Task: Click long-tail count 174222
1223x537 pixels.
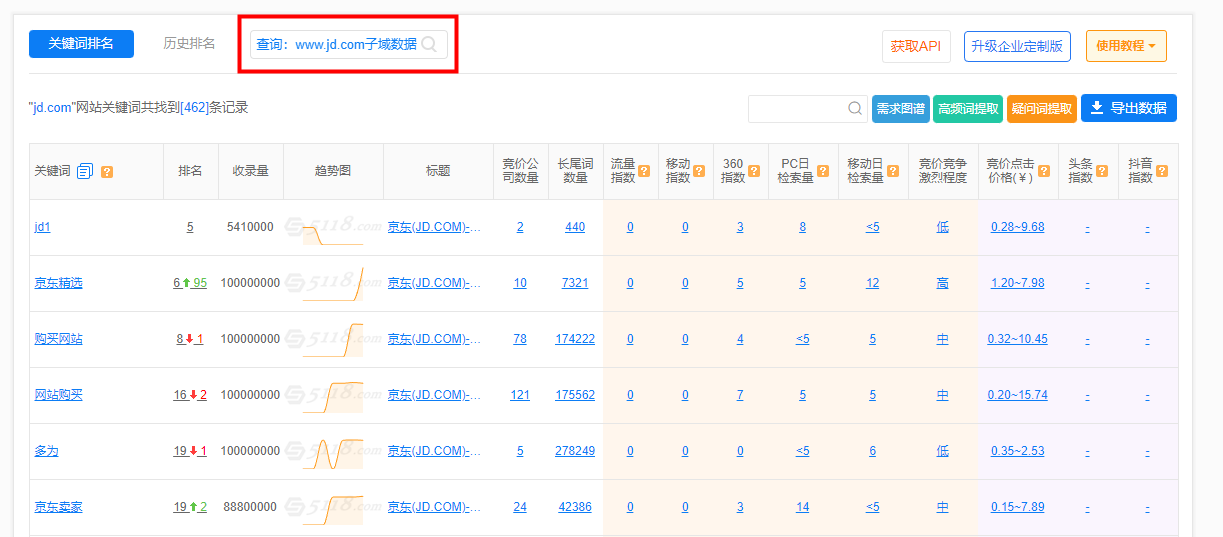Action: 575,339
